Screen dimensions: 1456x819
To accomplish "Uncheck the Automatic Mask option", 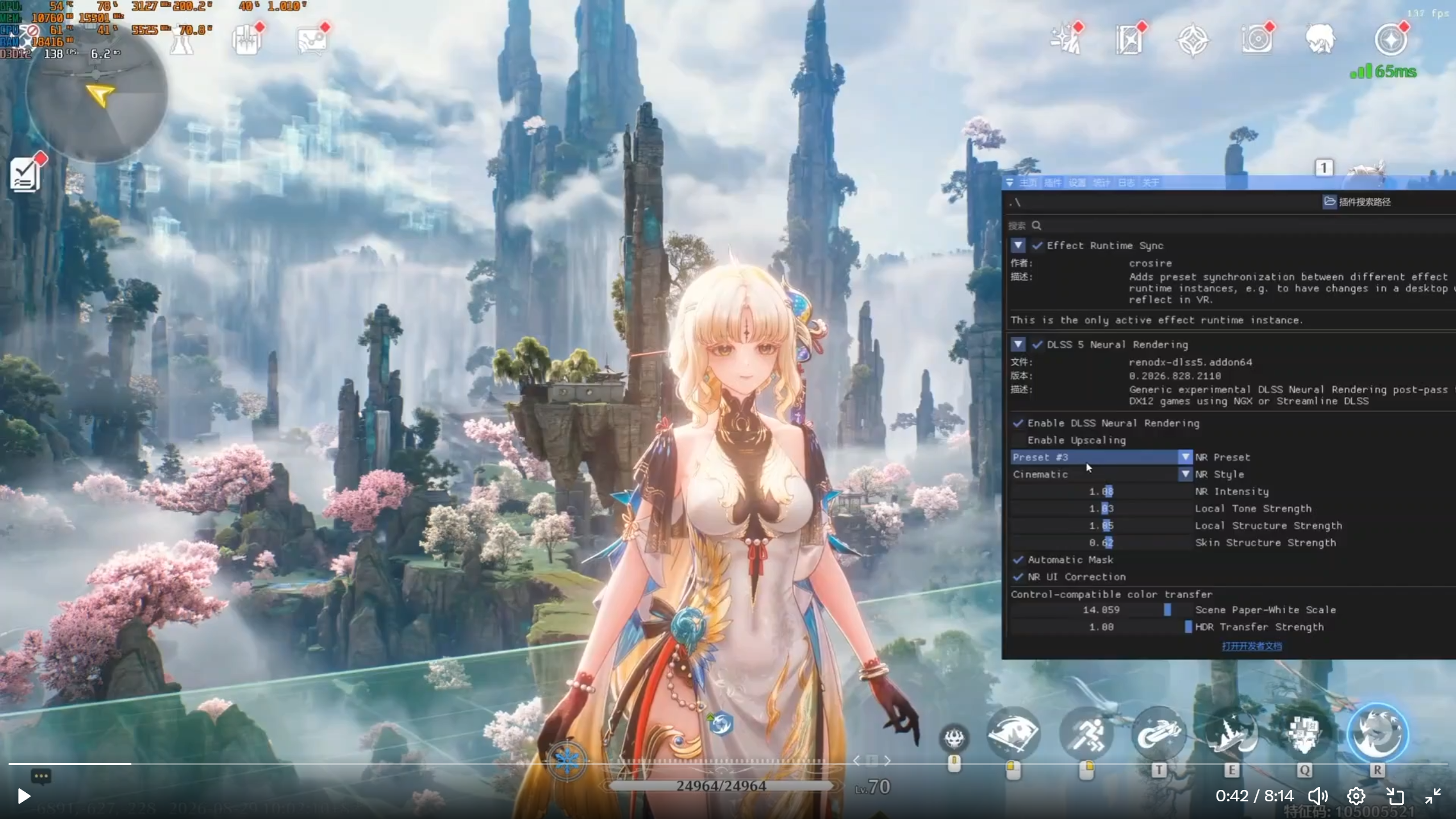I will [1018, 559].
